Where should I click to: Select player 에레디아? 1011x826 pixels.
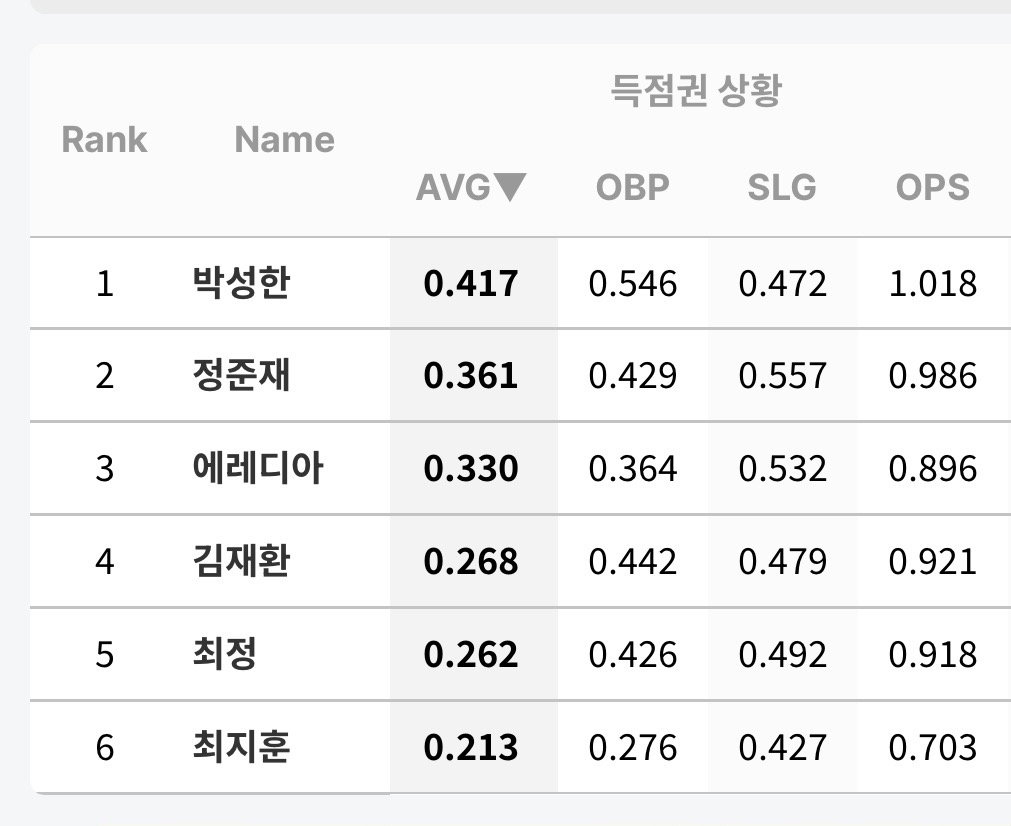click(257, 467)
